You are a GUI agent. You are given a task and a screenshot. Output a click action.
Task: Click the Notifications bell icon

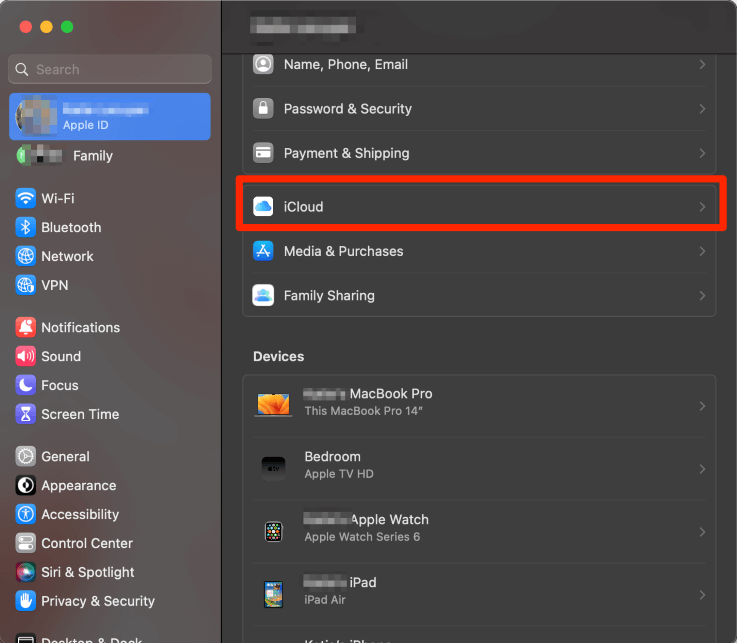26,327
